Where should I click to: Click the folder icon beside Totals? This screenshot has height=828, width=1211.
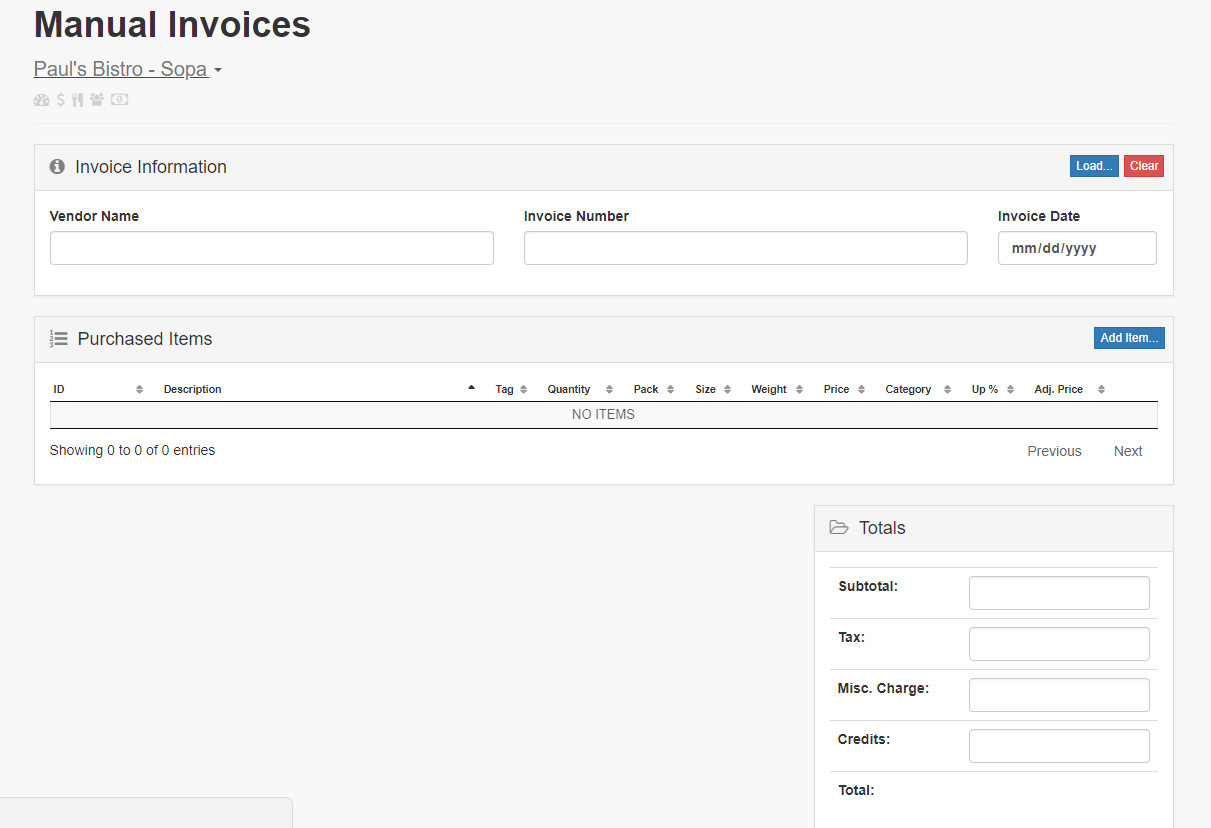point(838,527)
